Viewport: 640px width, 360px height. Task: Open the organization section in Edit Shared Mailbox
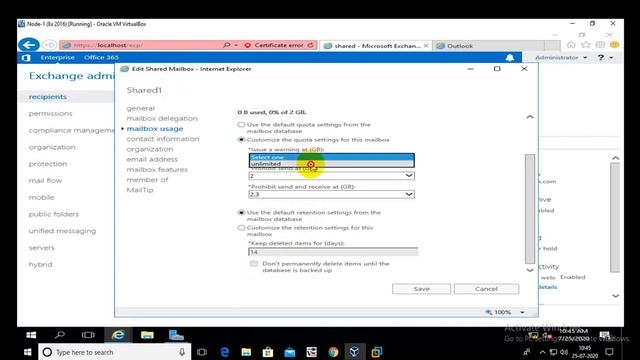150,149
